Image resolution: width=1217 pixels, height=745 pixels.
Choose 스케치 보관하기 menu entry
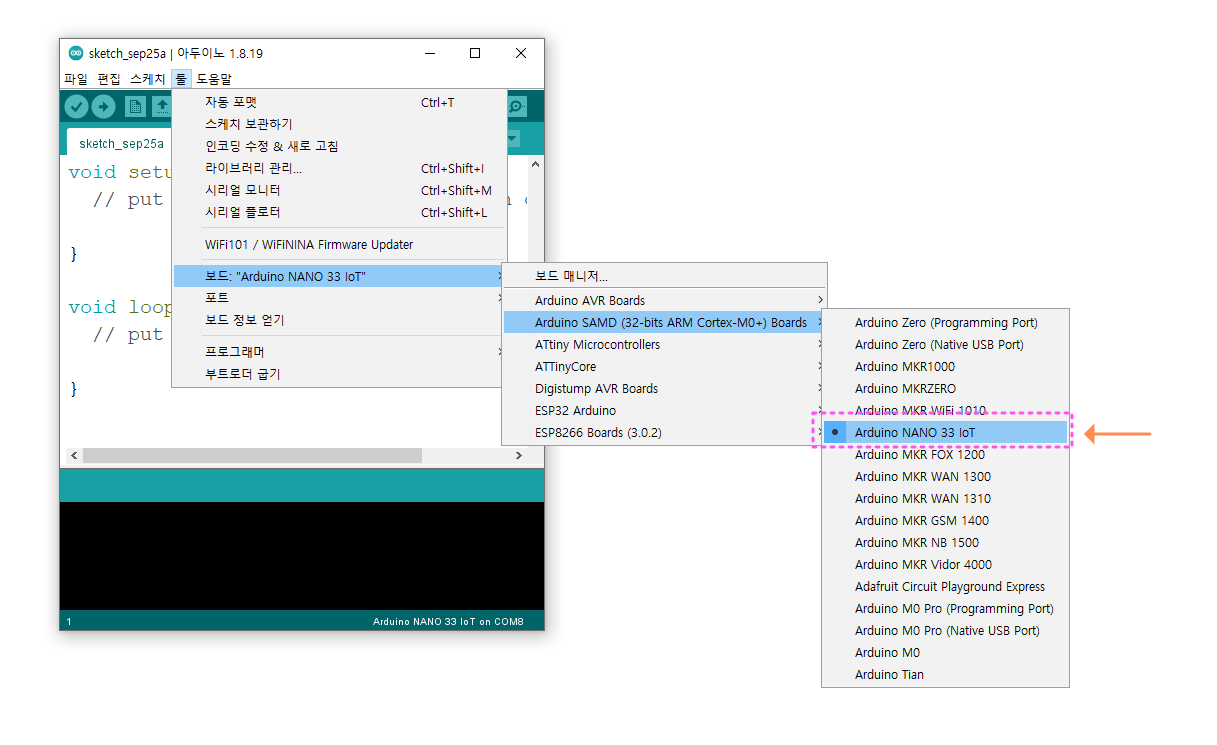(x=340, y=124)
